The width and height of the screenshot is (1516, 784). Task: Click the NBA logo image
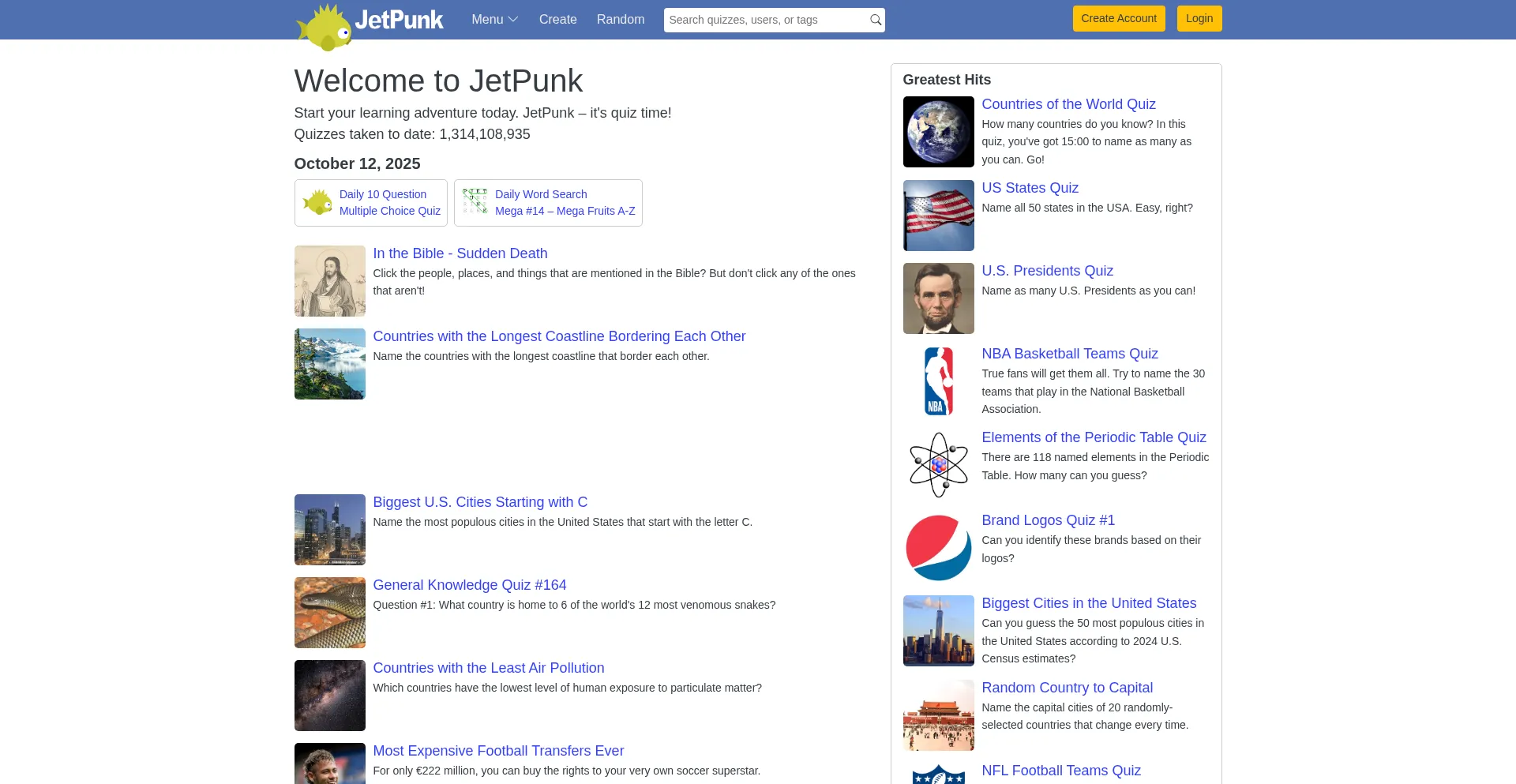(x=938, y=381)
